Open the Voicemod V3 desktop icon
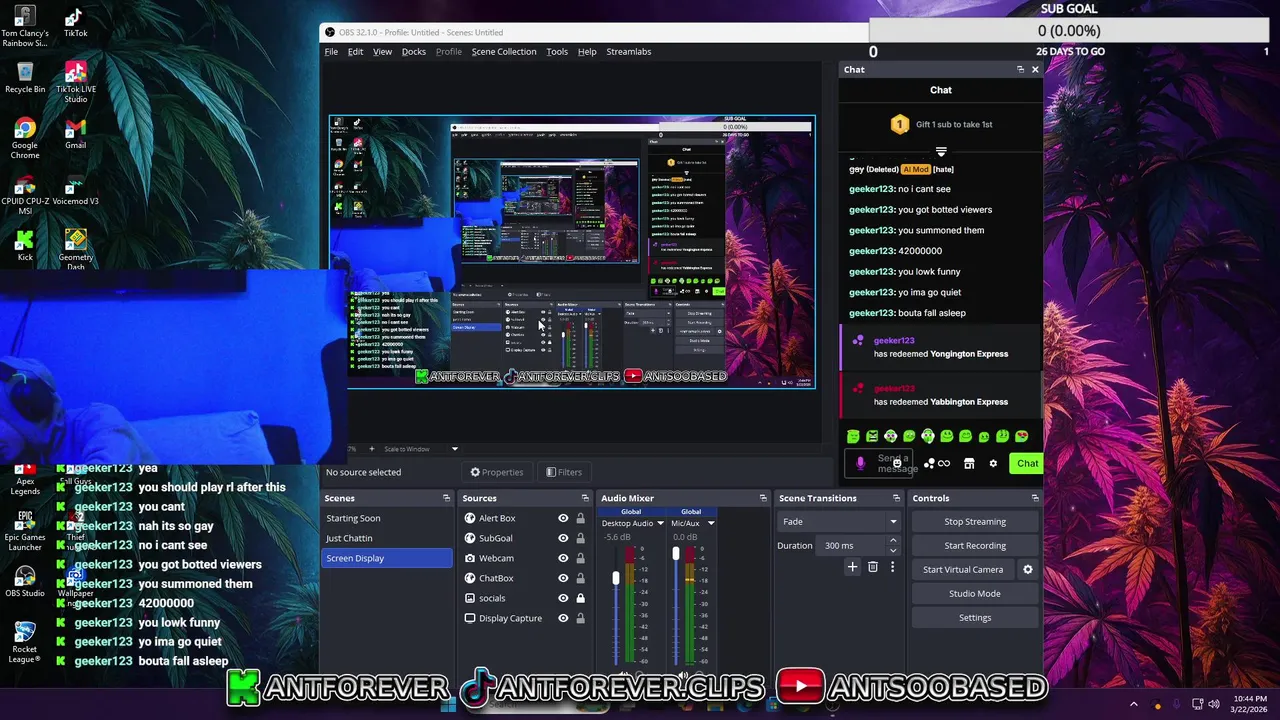This screenshot has width=1280, height=720. [x=75, y=189]
